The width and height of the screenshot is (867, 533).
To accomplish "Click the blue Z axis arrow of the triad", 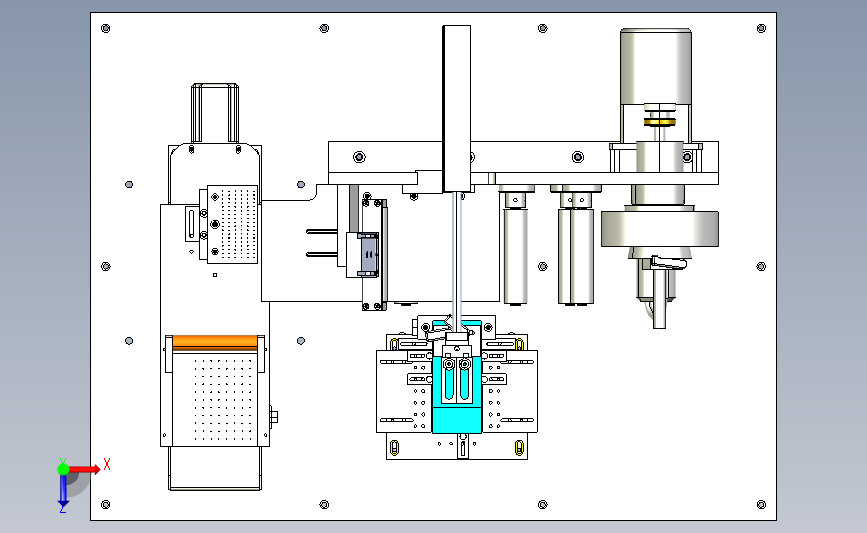I will point(63,491).
